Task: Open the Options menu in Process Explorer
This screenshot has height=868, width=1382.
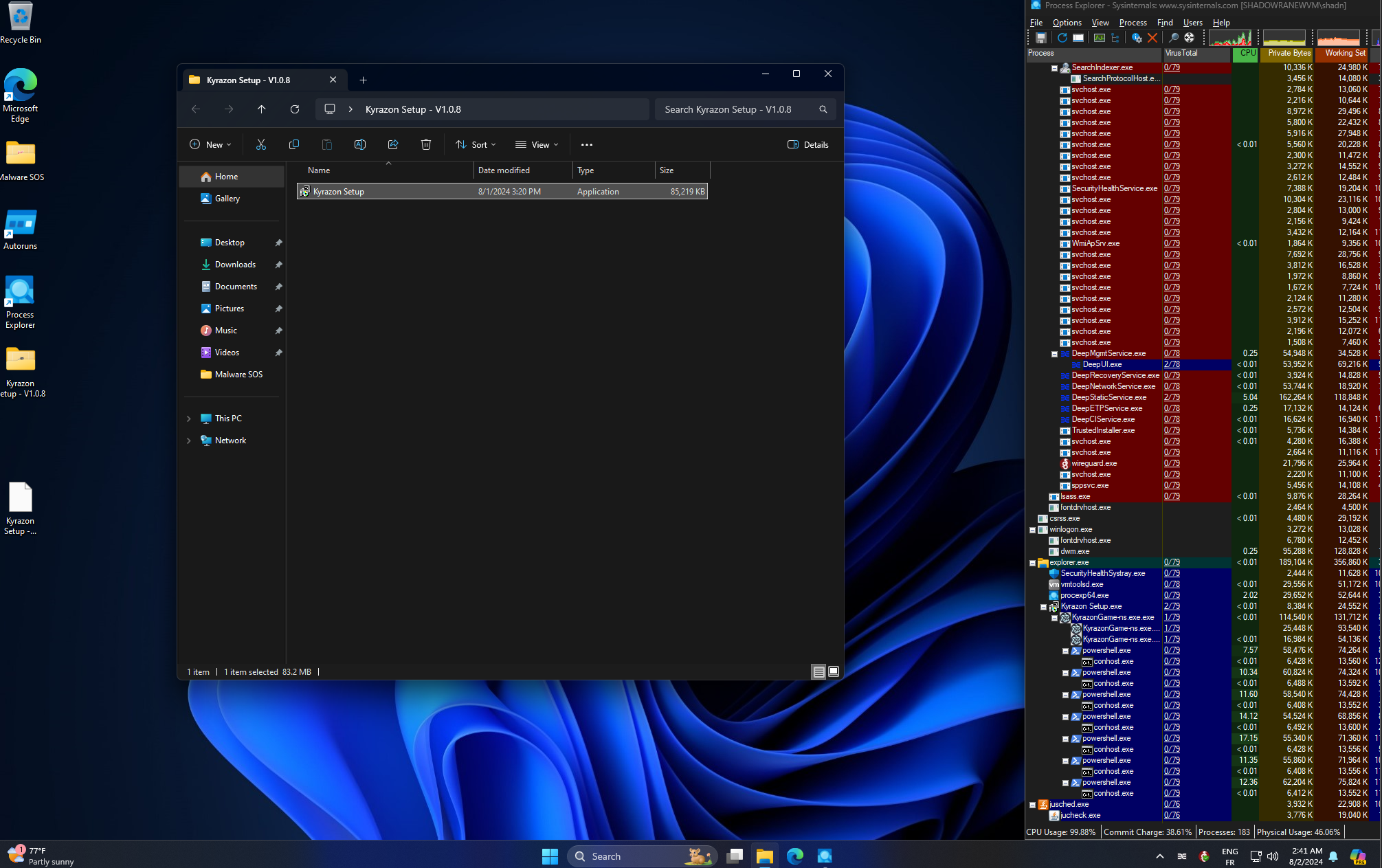Action: pos(1067,23)
